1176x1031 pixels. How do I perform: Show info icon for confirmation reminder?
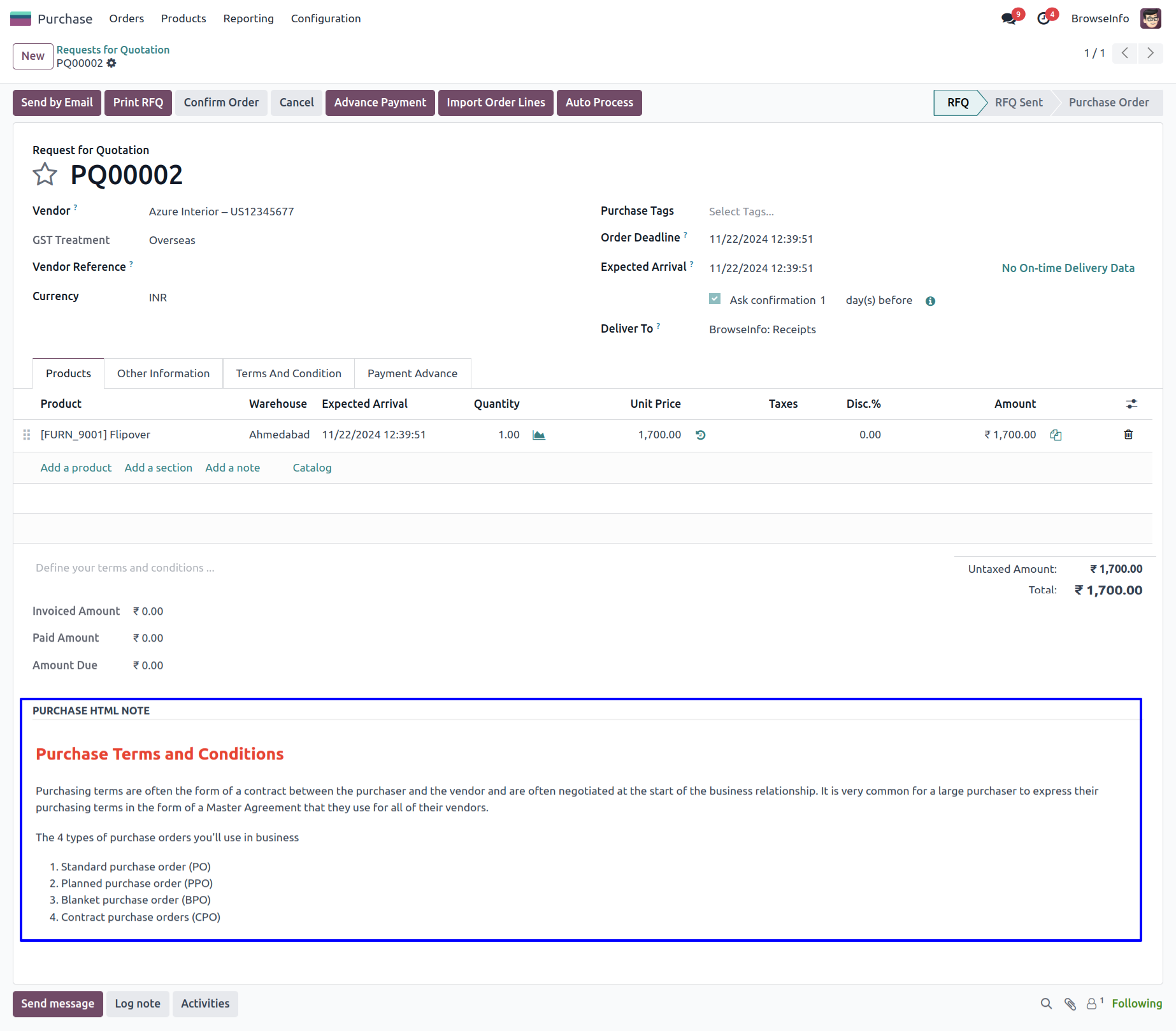tap(930, 301)
